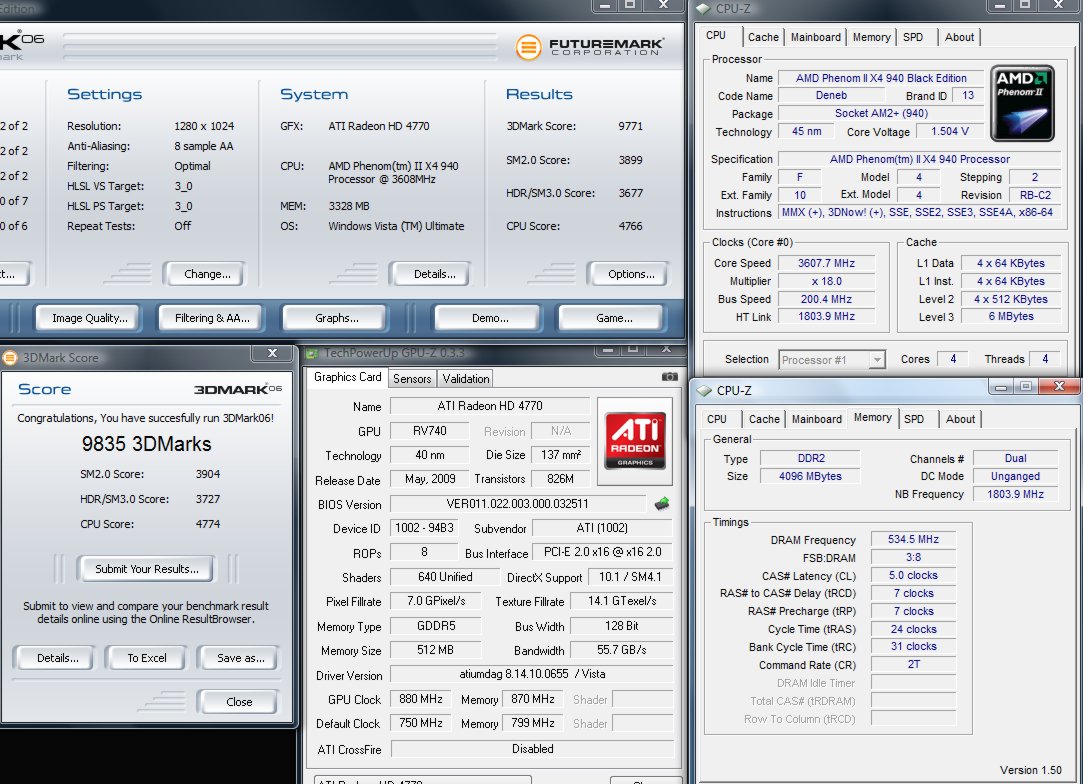1083x784 pixels.
Task: Click CAS# Latency value 5.0 clocks
Action: coord(913,575)
